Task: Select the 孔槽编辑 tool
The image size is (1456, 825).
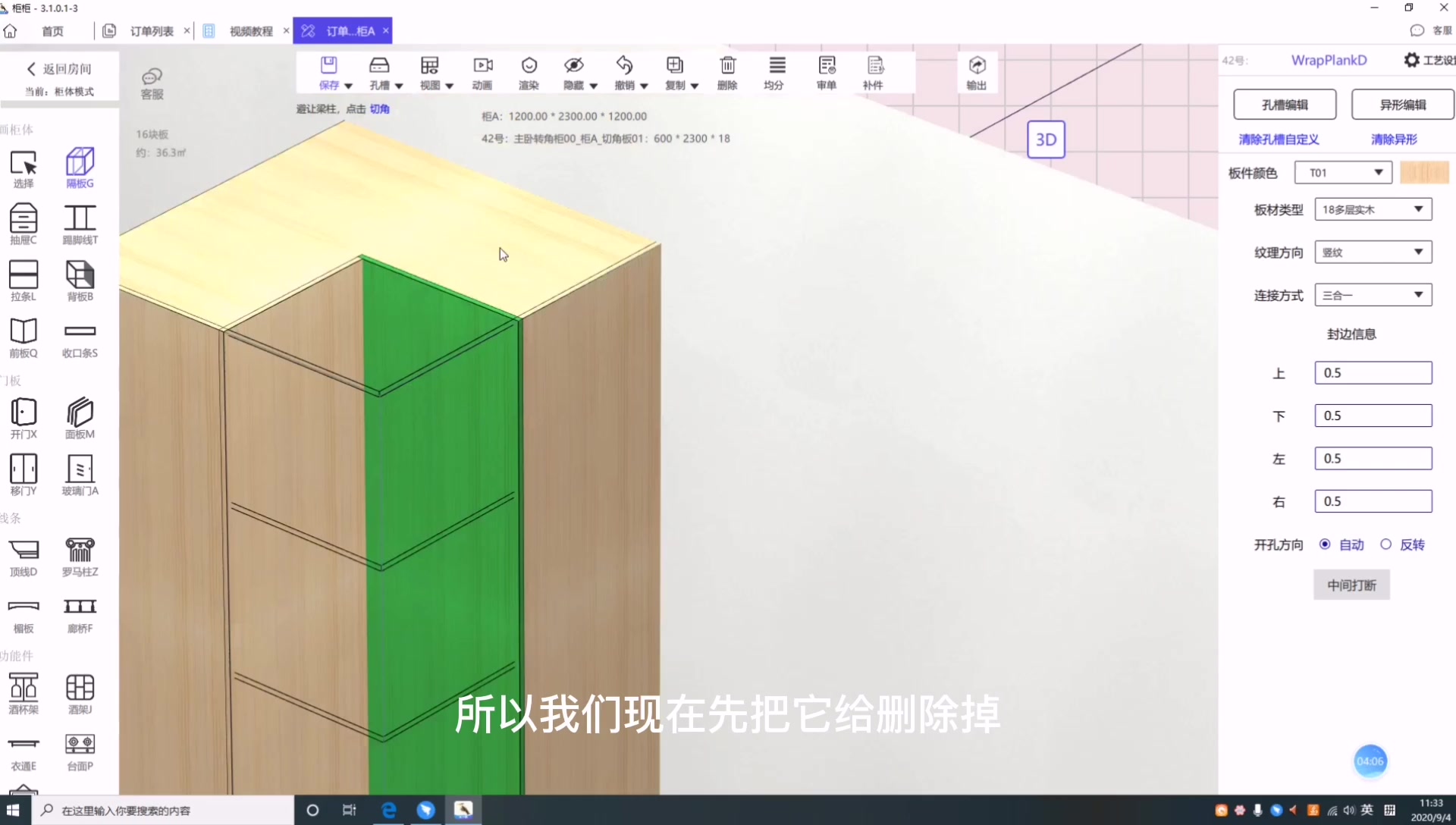Action: coord(1283,104)
